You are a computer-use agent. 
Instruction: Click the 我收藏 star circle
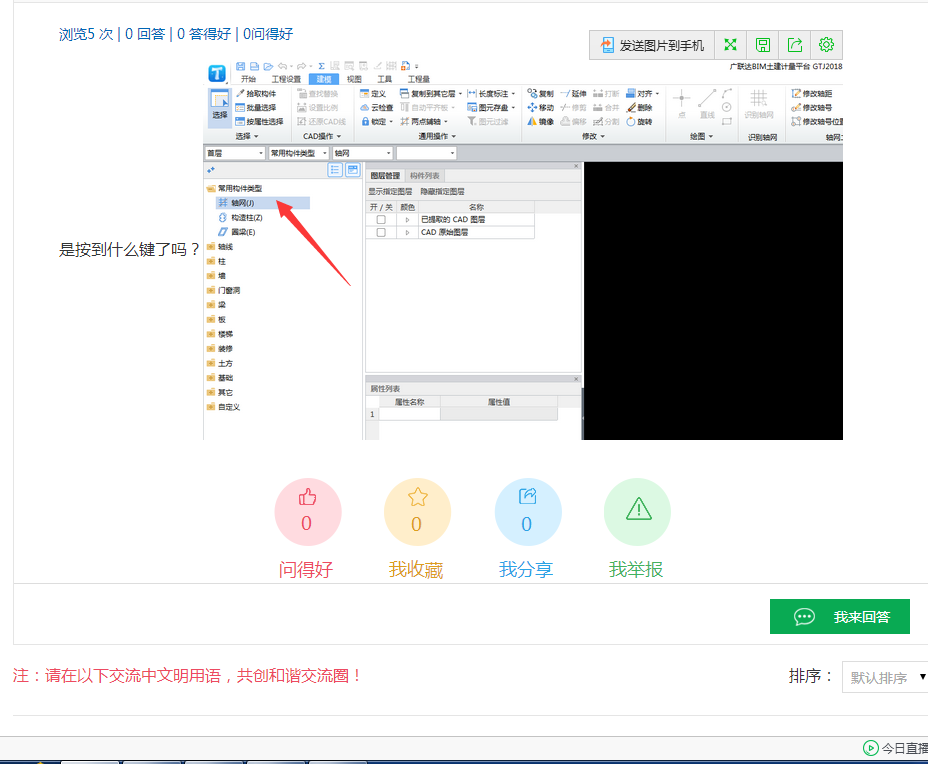point(417,511)
